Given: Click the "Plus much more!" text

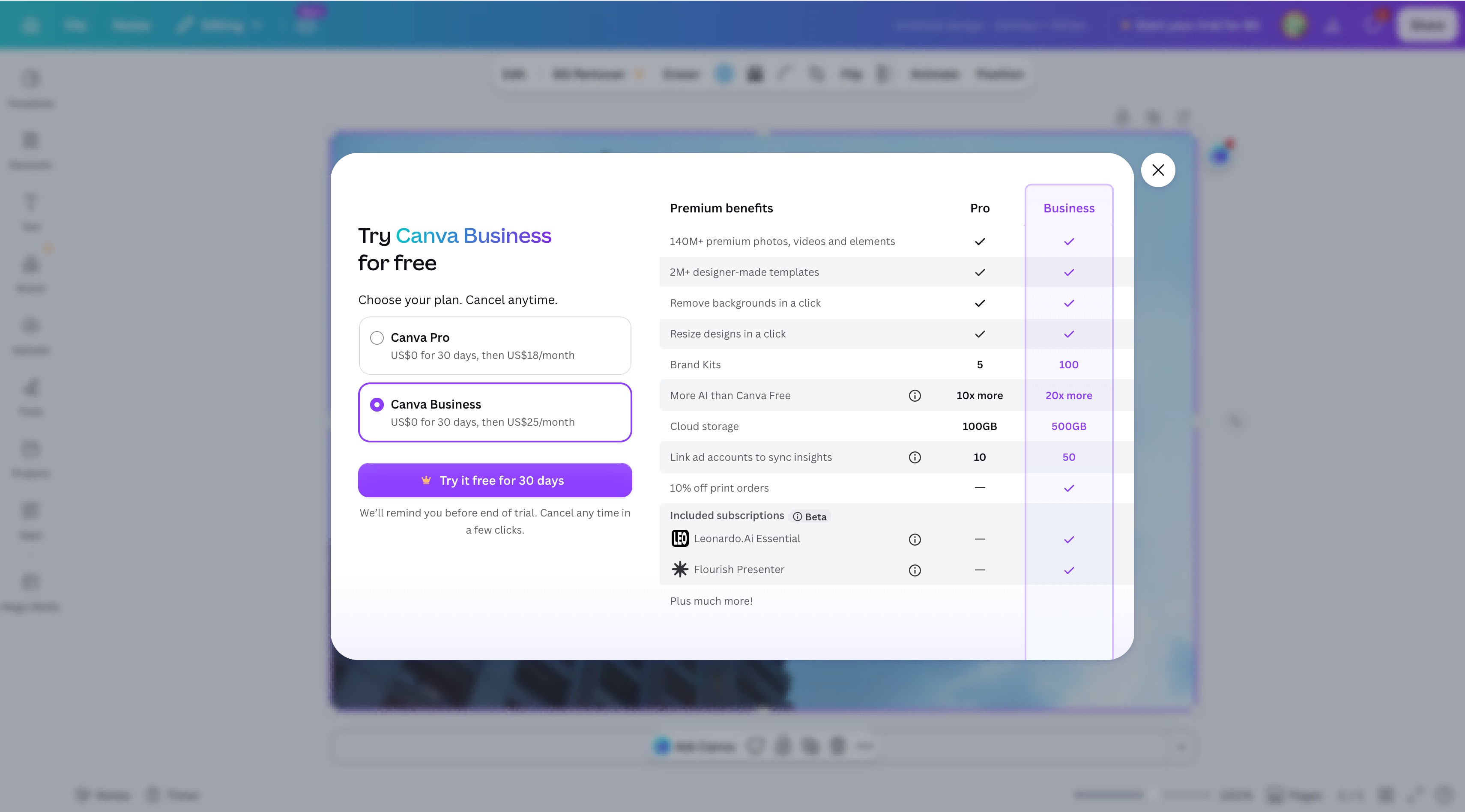Looking at the screenshot, I should point(711,601).
